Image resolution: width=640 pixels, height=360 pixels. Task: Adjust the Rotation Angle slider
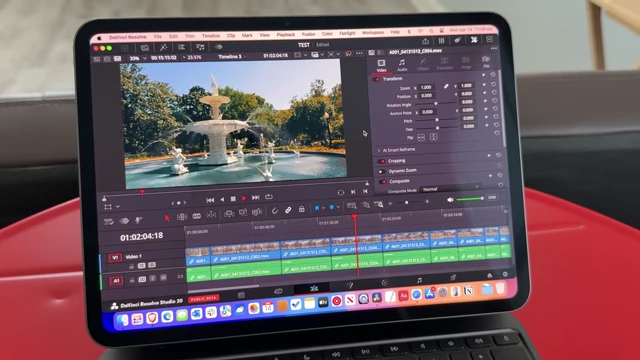click(436, 104)
